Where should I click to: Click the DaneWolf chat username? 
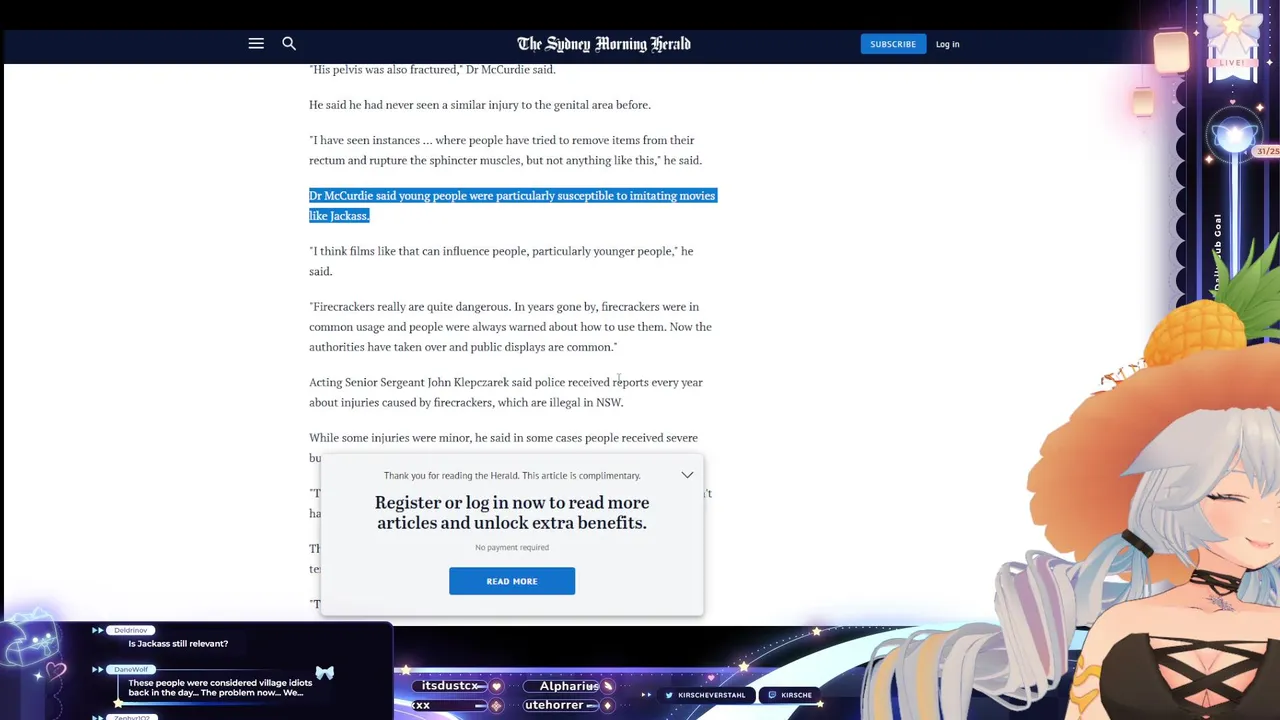pyautogui.click(x=131, y=669)
